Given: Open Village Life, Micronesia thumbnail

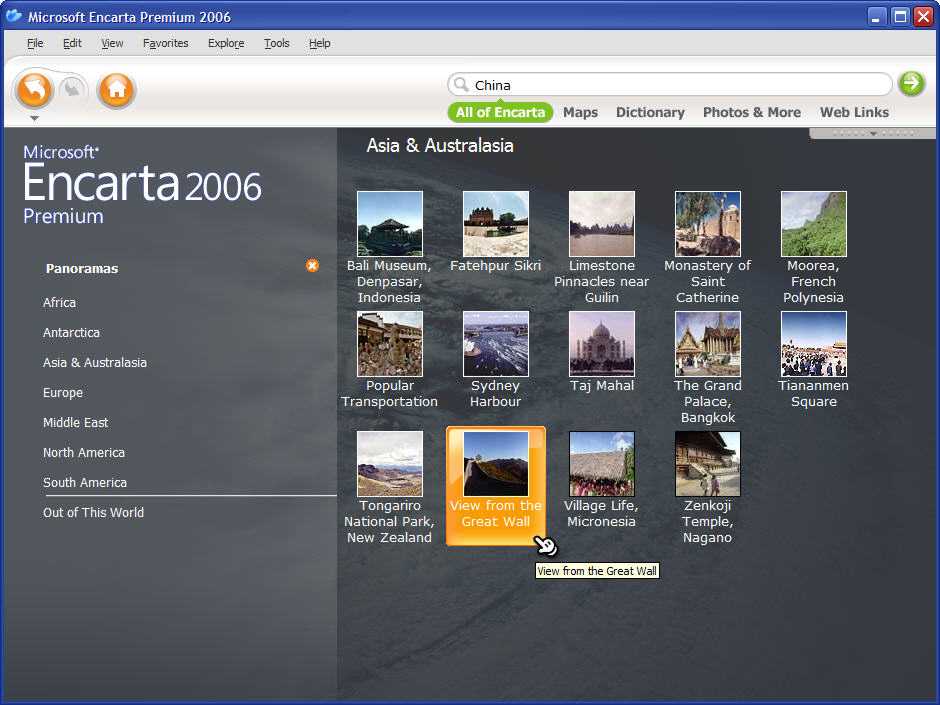Looking at the screenshot, I should (602, 464).
